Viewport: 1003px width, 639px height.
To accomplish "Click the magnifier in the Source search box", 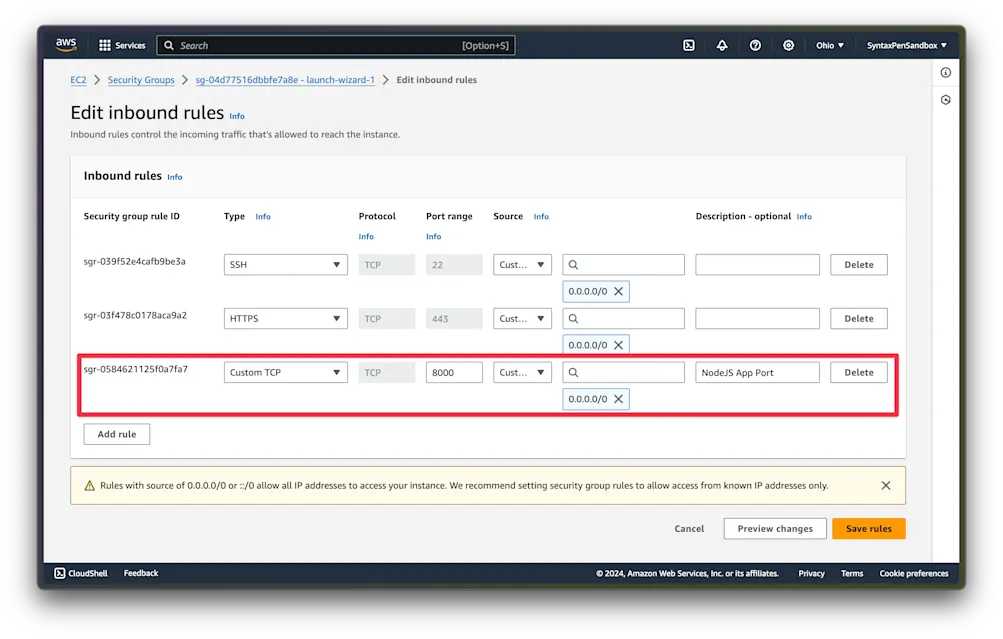I will tap(574, 371).
